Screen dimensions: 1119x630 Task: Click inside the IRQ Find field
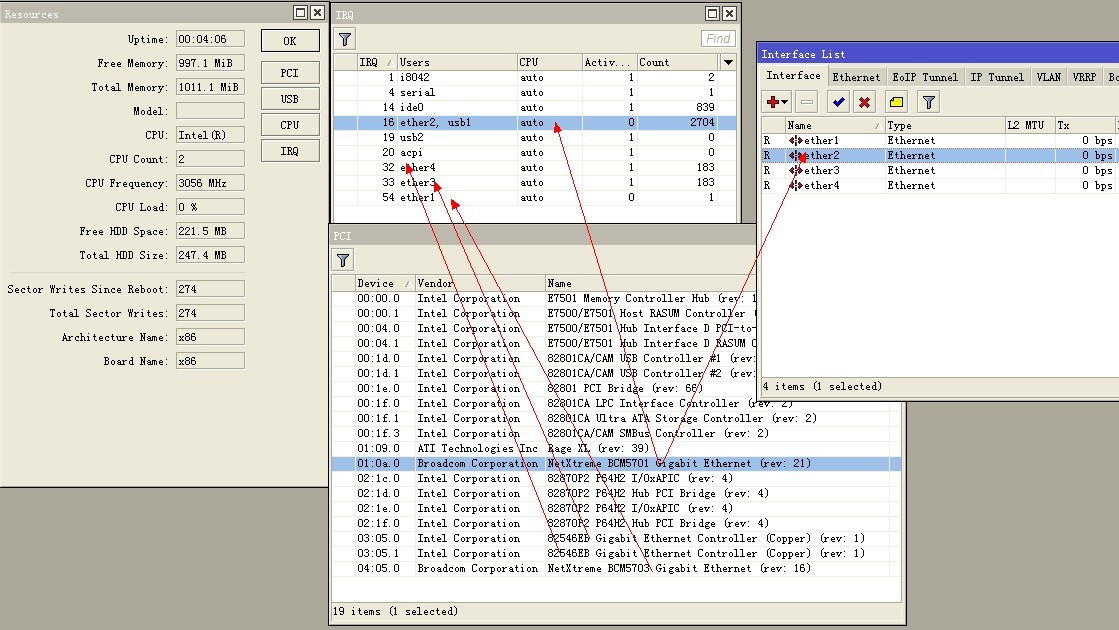(718, 39)
